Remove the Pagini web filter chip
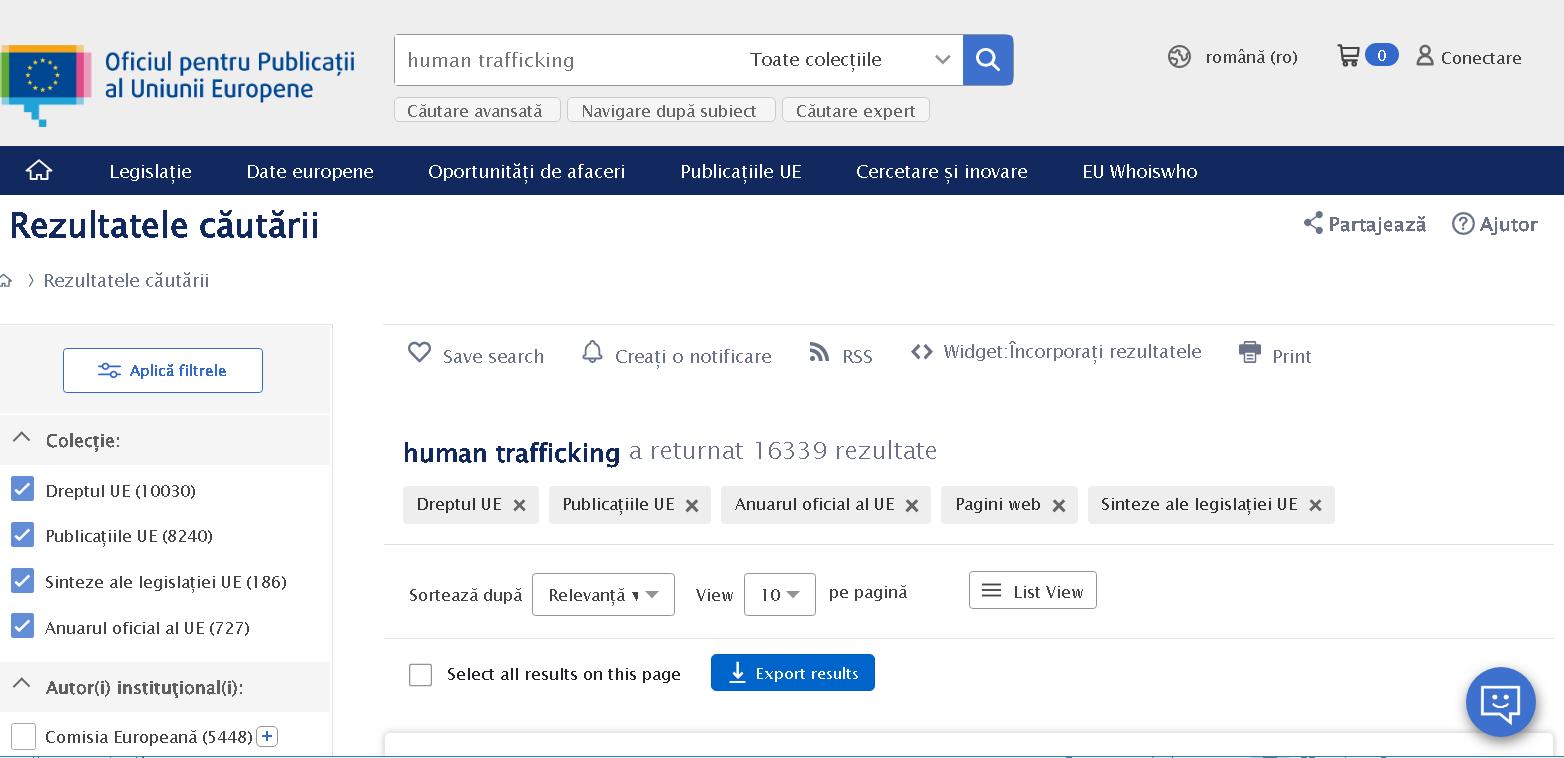 click(x=1058, y=505)
